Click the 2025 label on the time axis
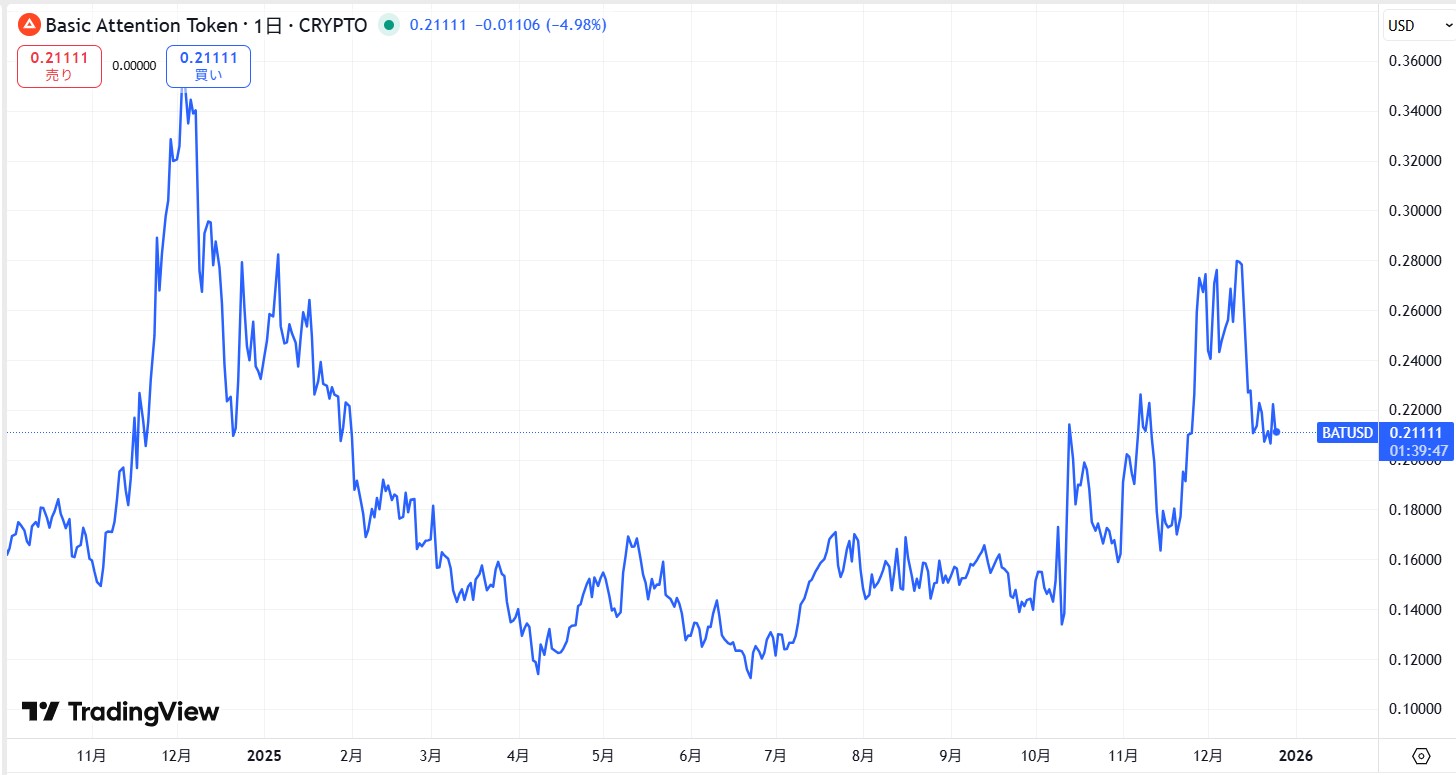Viewport: 1456px width, 775px height. [264, 755]
